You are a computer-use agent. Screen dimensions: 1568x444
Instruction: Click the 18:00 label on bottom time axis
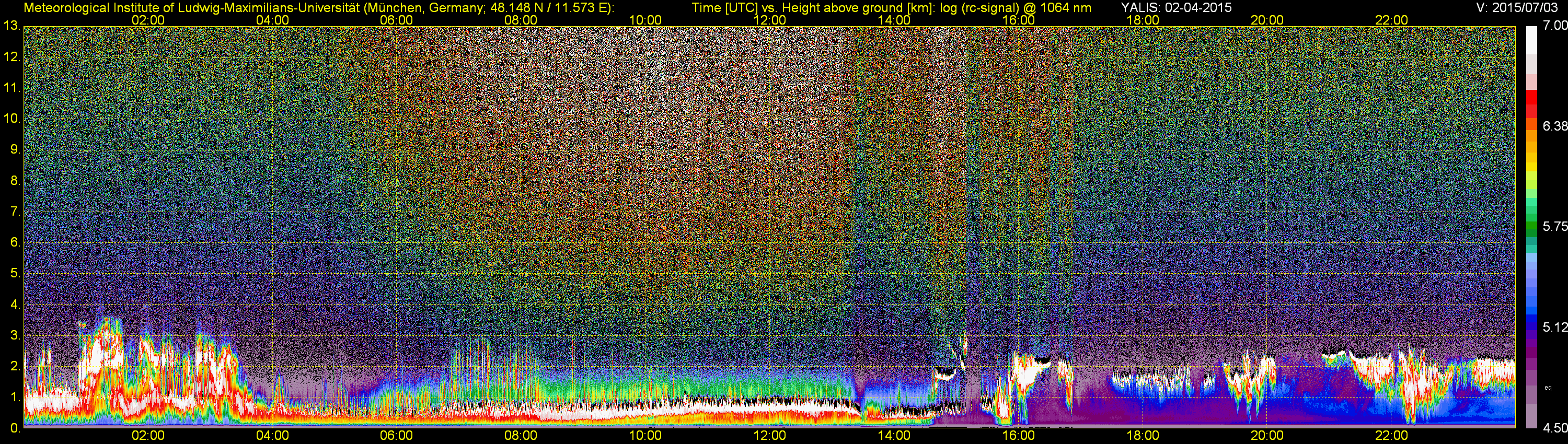[1143, 436]
